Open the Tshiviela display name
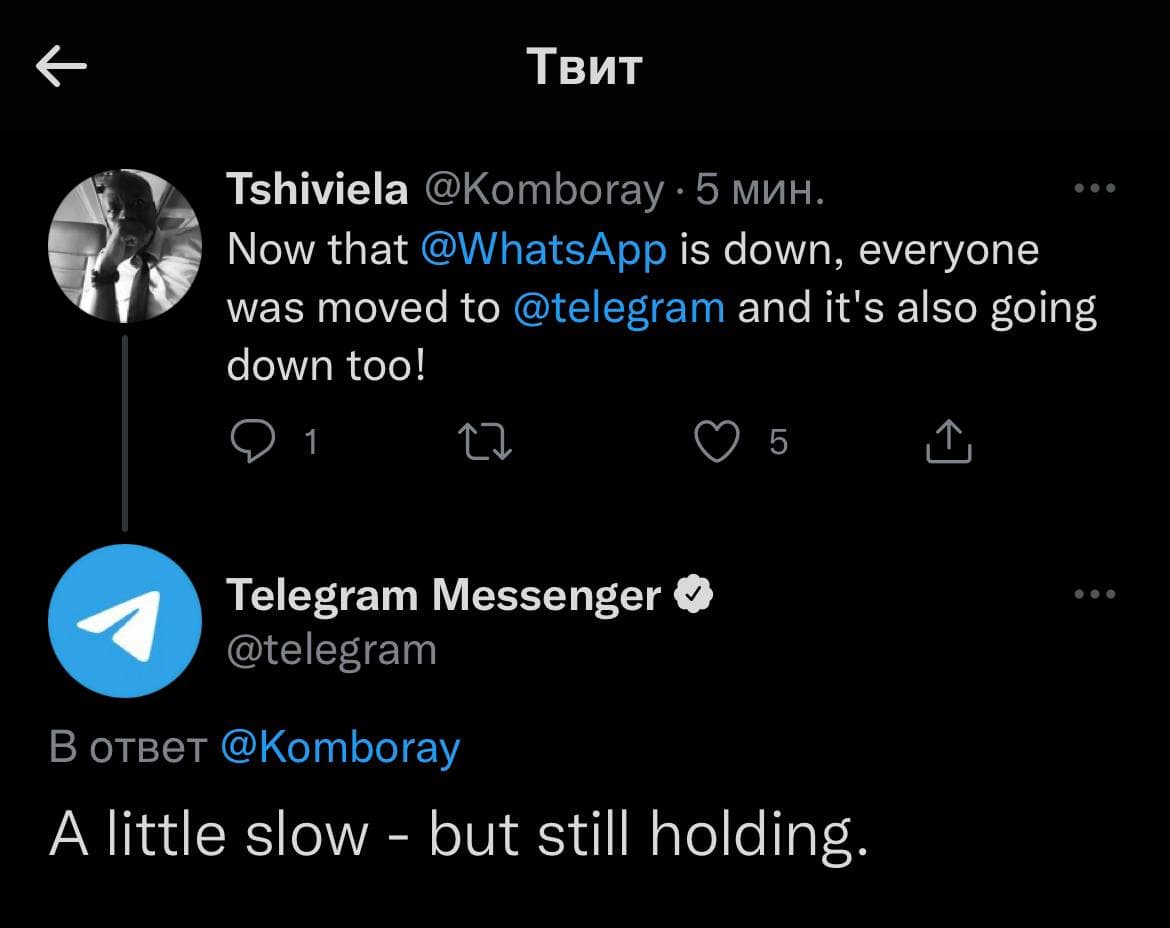 pos(317,189)
